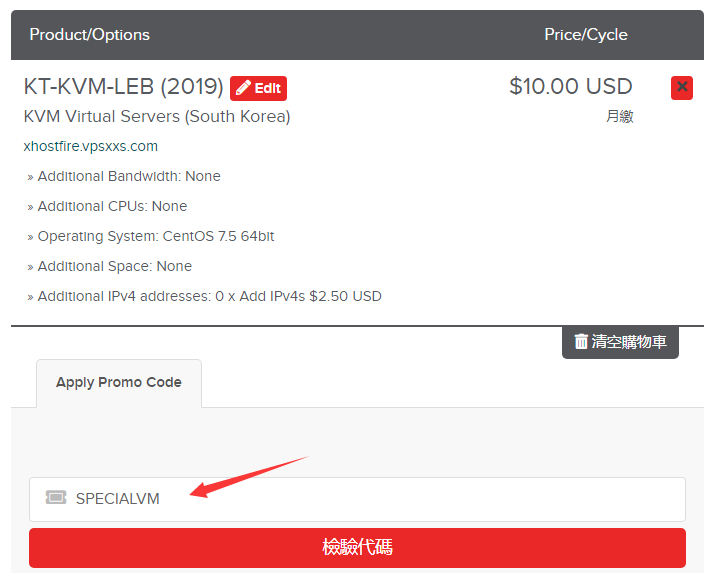Screen dimensions: 704x573
Task: Click the Price/Cycle column header
Action: pos(585,35)
